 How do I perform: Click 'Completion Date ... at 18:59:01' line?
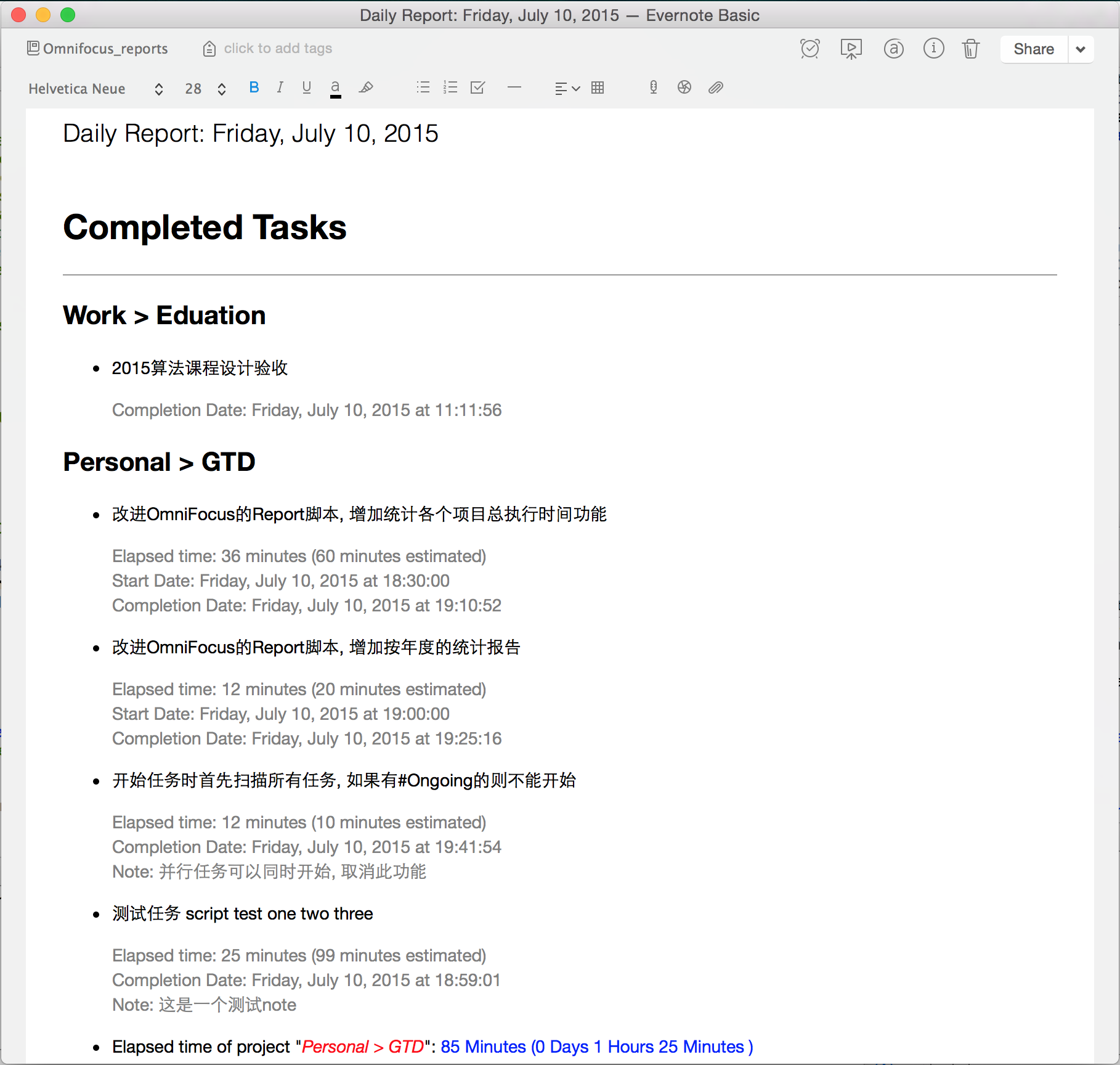coord(306,981)
